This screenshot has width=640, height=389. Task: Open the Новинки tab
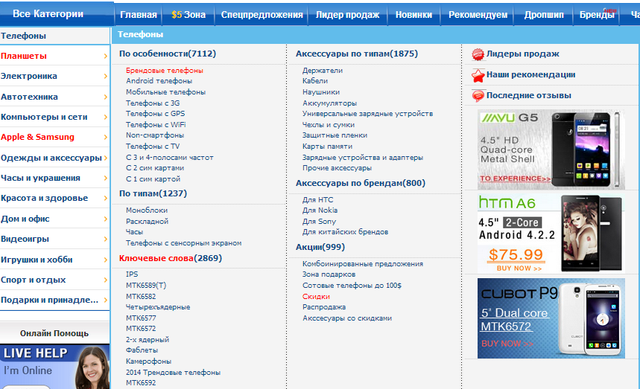click(413, 15)
